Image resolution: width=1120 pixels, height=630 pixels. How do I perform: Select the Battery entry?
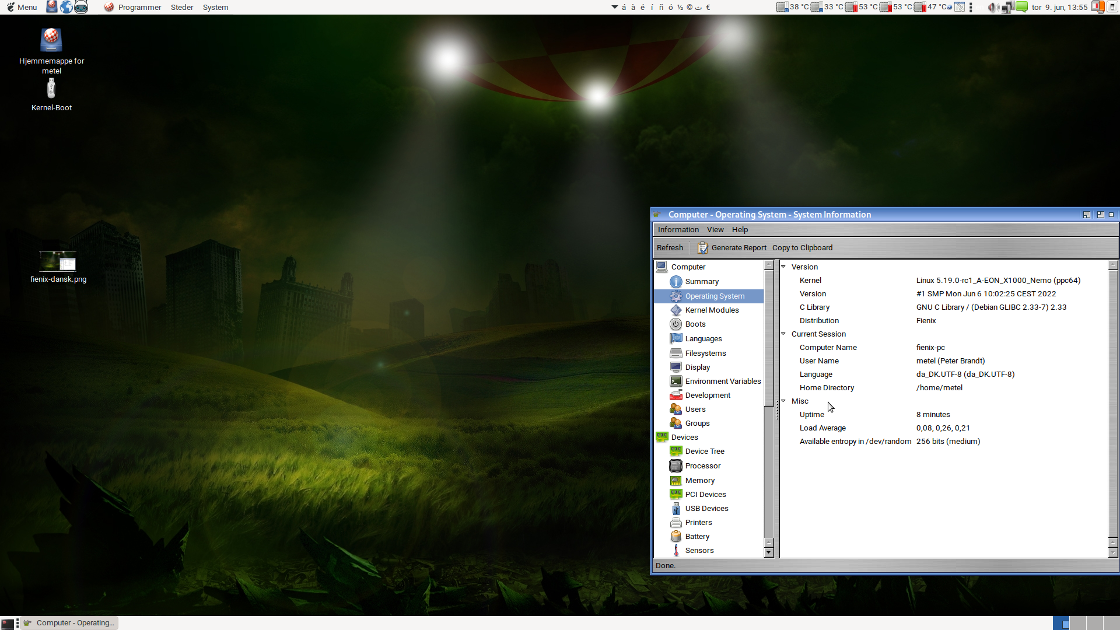[697, 537]
